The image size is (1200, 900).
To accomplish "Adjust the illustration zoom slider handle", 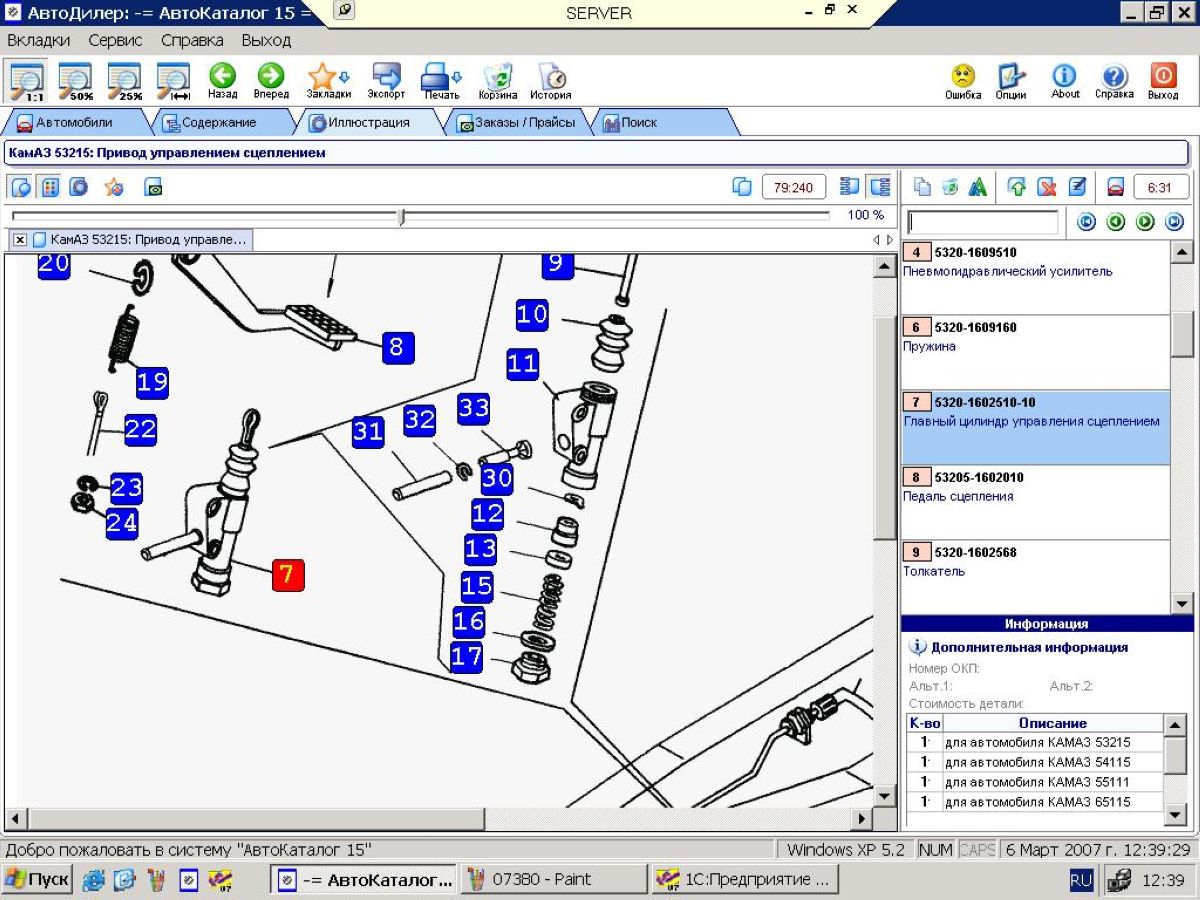I will coord(402,216).
